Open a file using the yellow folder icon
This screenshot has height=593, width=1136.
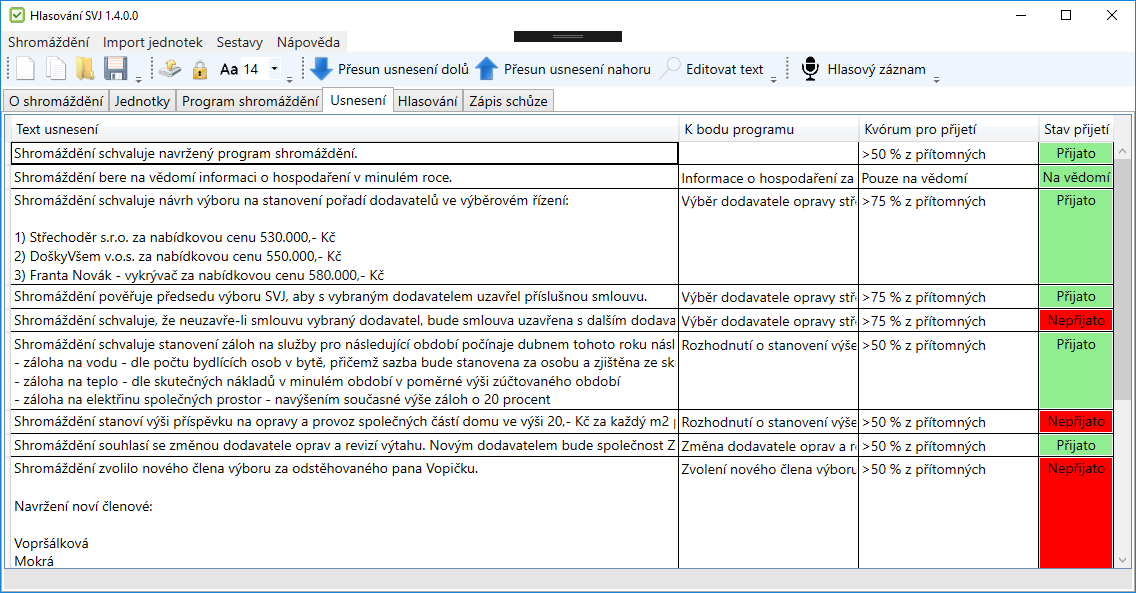(85, 69)
